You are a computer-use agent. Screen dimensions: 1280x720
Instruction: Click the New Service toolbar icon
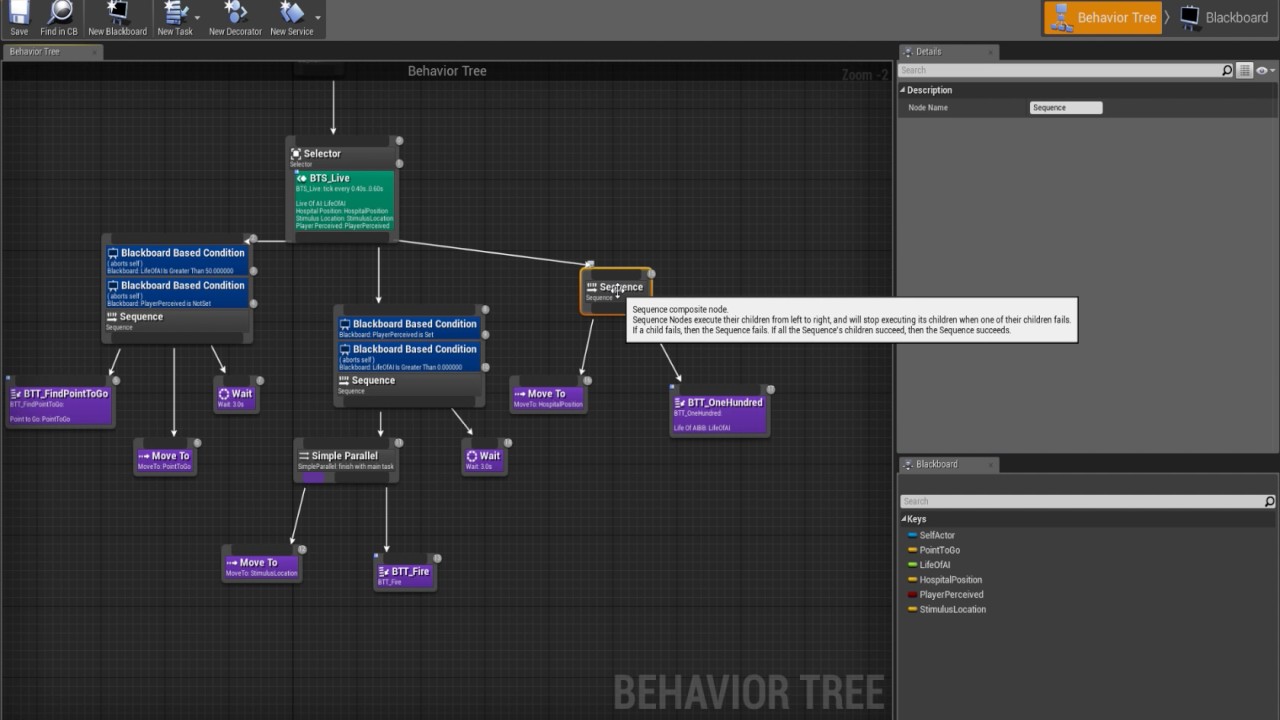pos(292,19)
